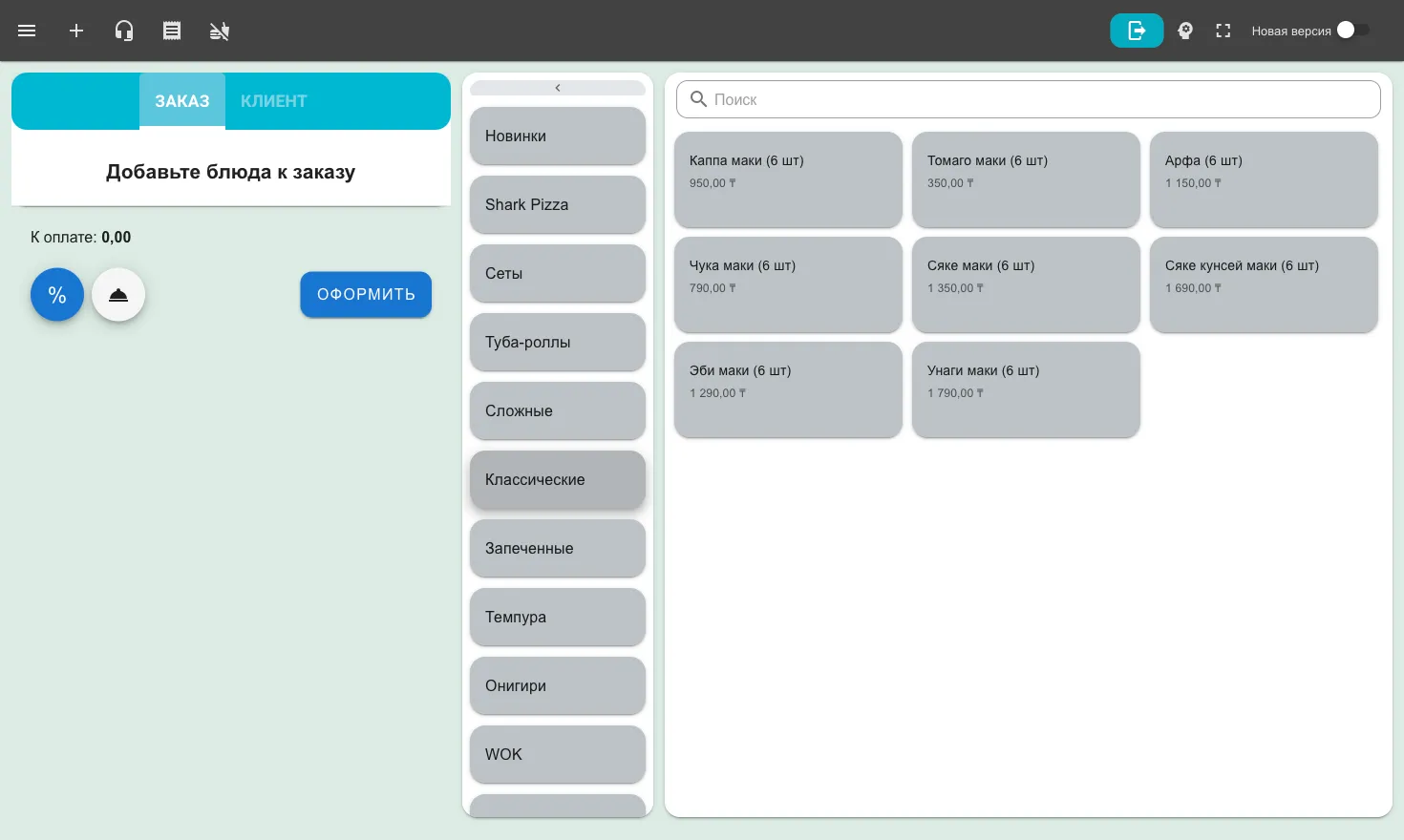Add Арфа (6 шт) to order
The width and height of the screenshot is (1404, 840).
tap(1264, 179)
